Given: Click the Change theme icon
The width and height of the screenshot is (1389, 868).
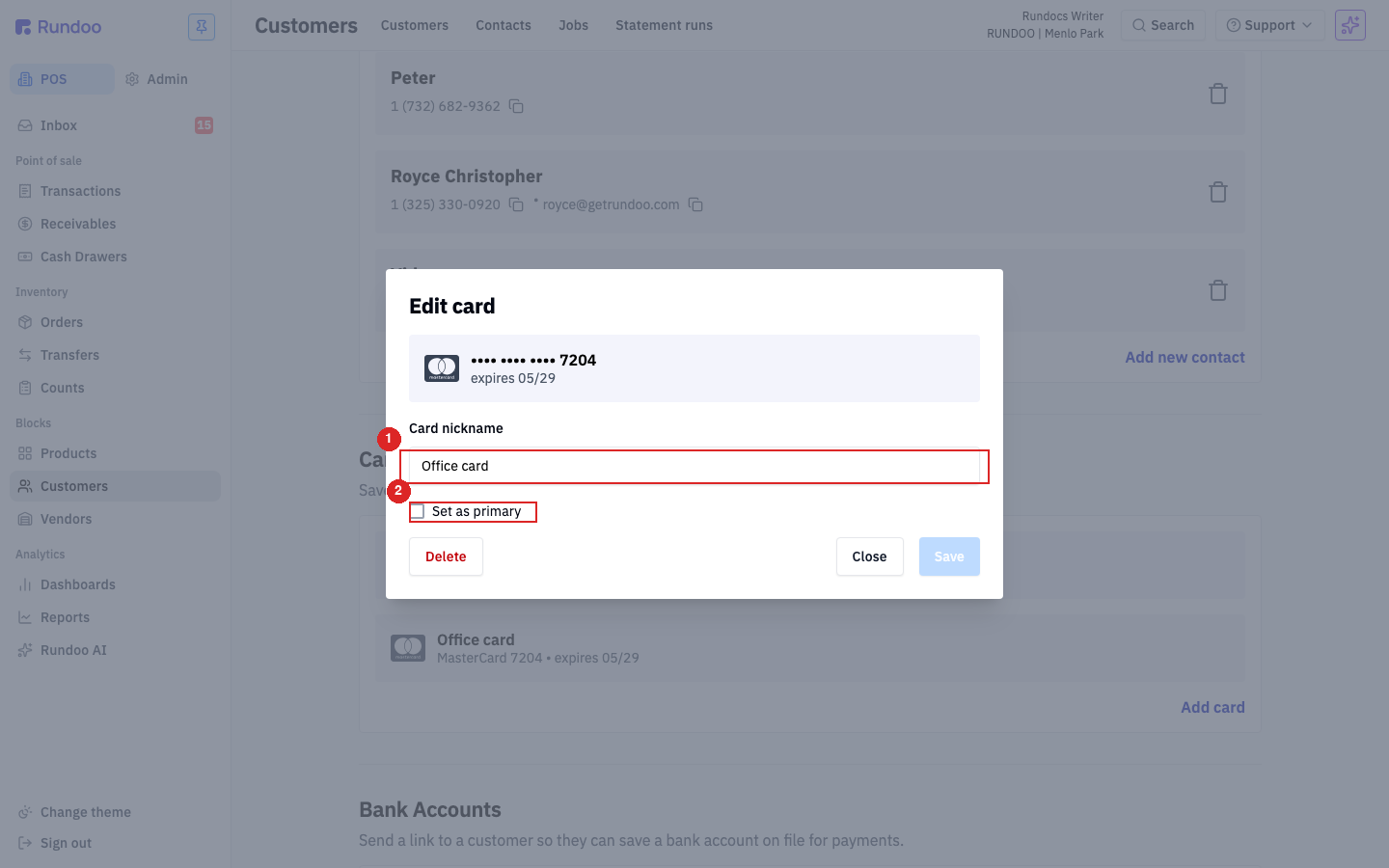Looking at the screenshot, I should (x=25, y=812).
